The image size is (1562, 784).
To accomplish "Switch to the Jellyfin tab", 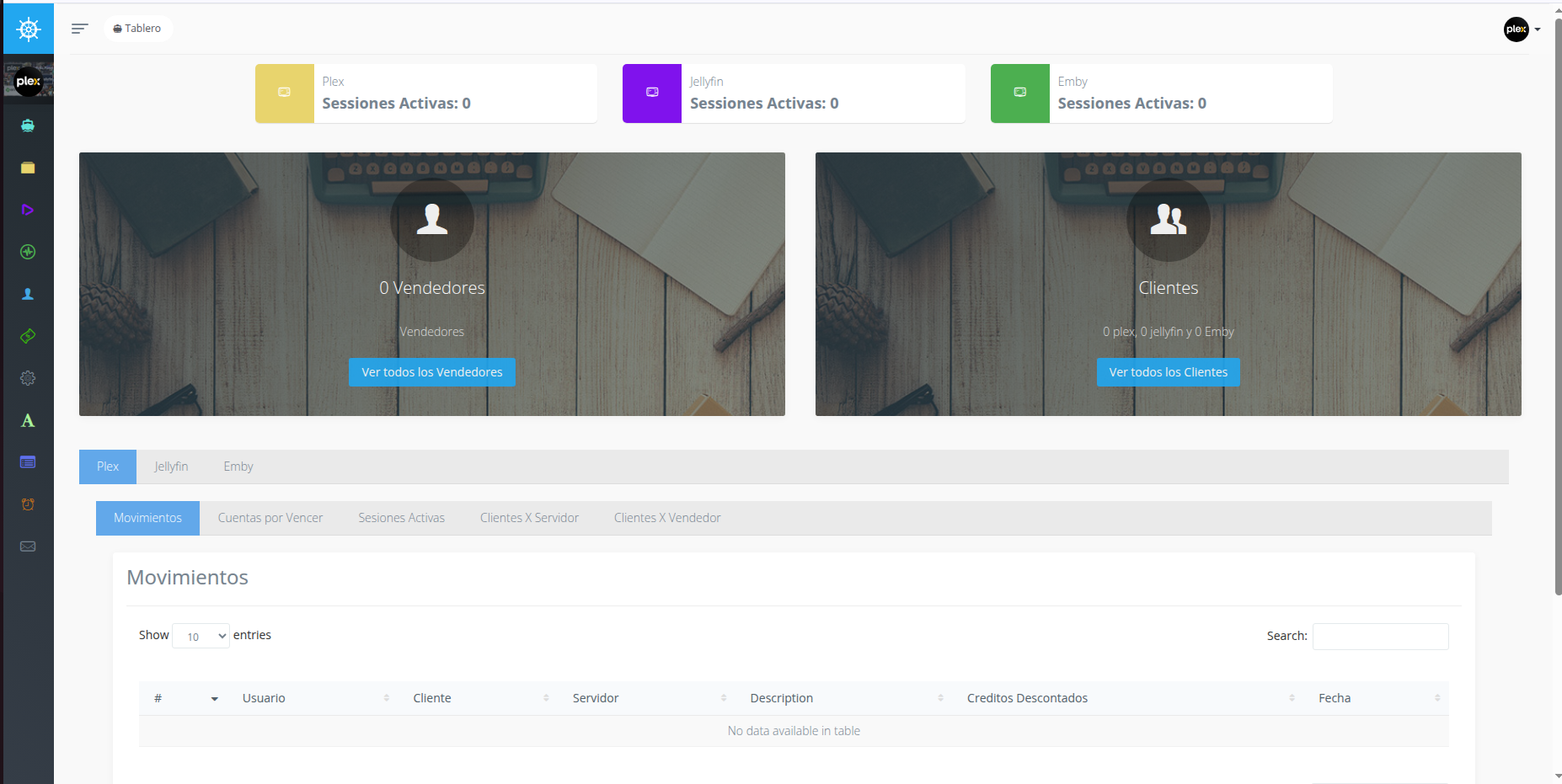I will 171,467.
